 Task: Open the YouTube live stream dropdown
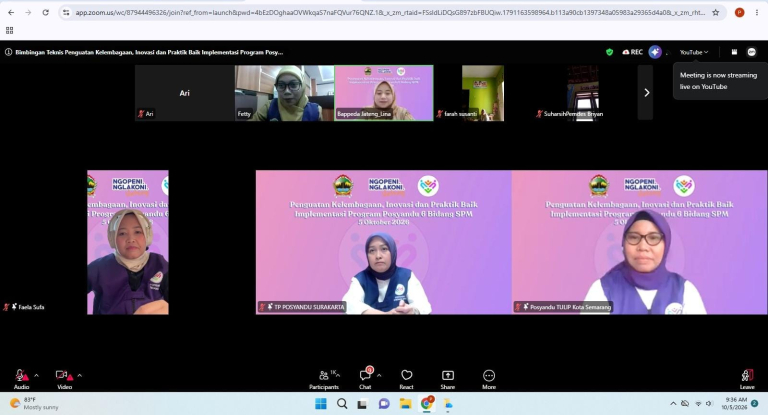(694, 52)
